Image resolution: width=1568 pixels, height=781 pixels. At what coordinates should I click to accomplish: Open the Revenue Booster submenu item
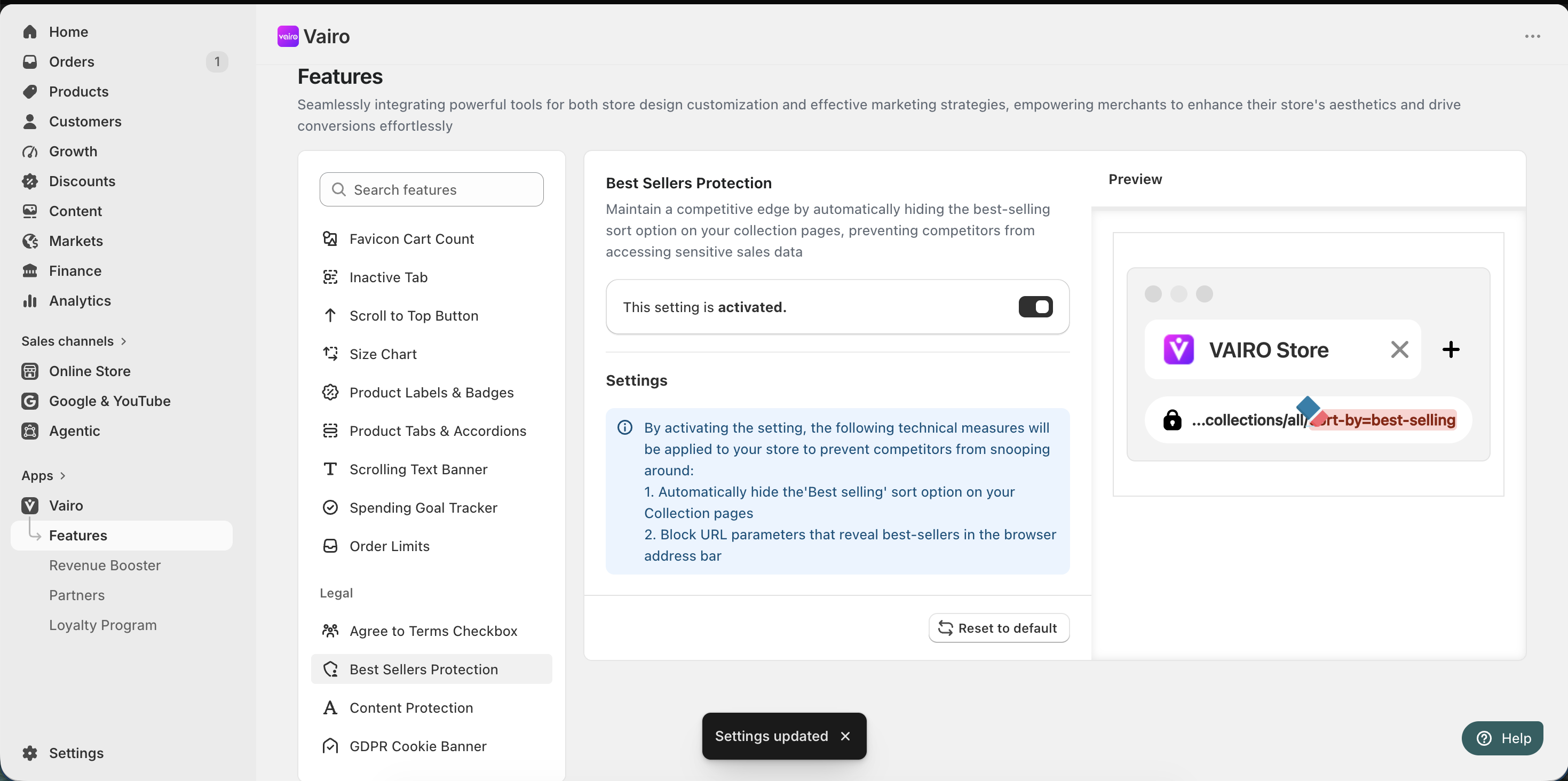click(x=105, y=565)
